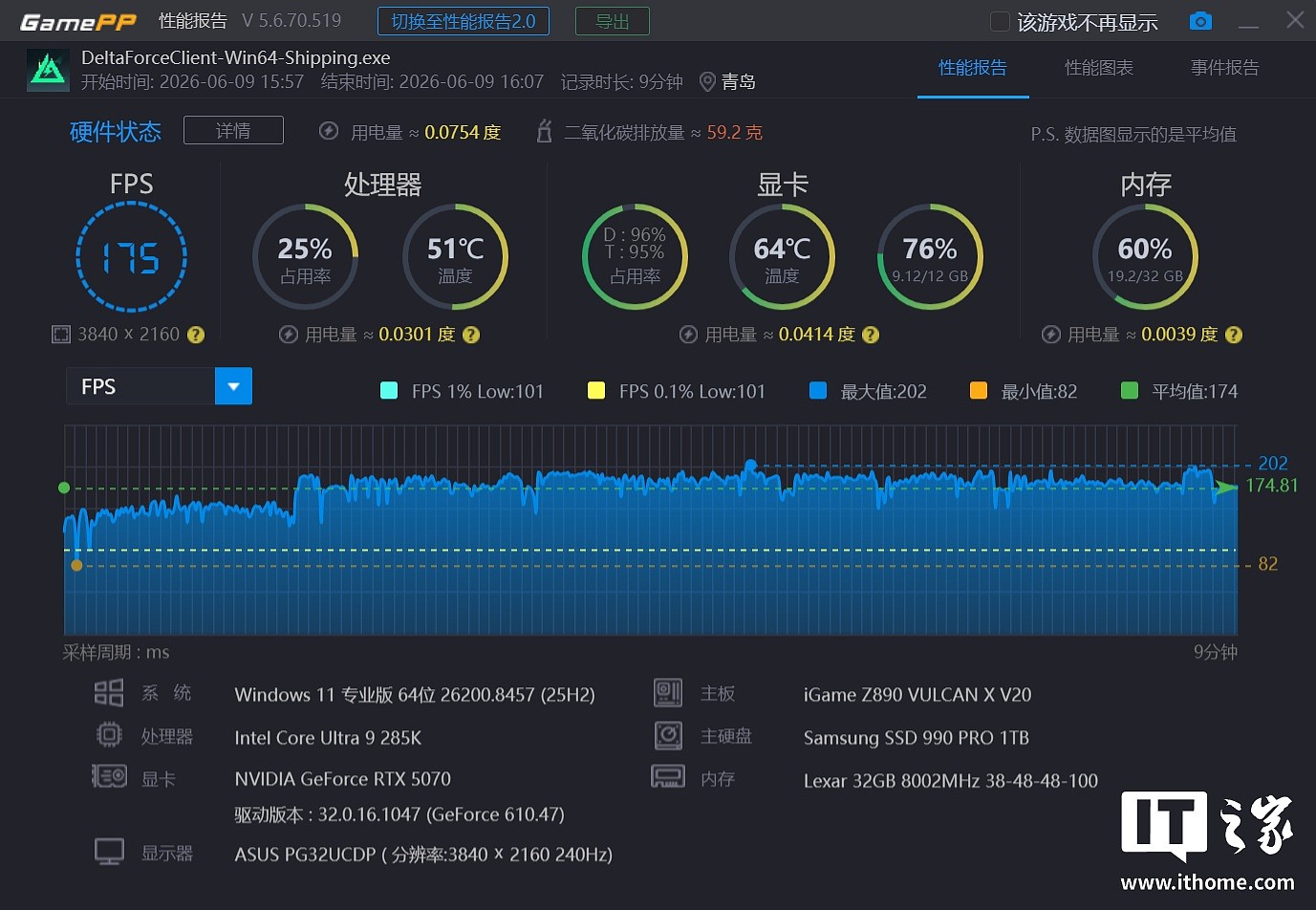The image size is (1316, 910).
Task: Click the motherboard icon
Action: click(668, 693)
